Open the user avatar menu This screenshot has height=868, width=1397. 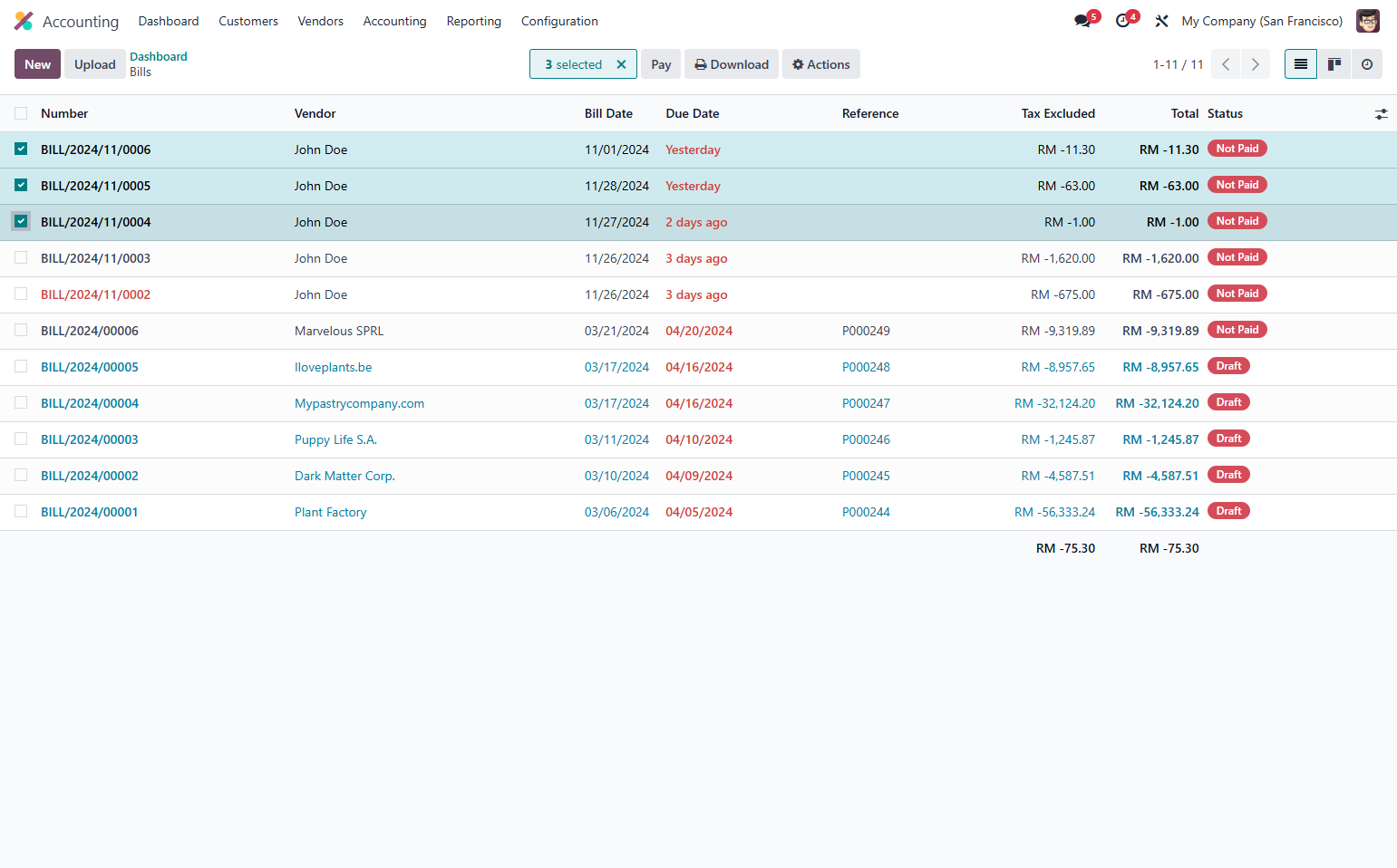click(x=1367, y=21)
